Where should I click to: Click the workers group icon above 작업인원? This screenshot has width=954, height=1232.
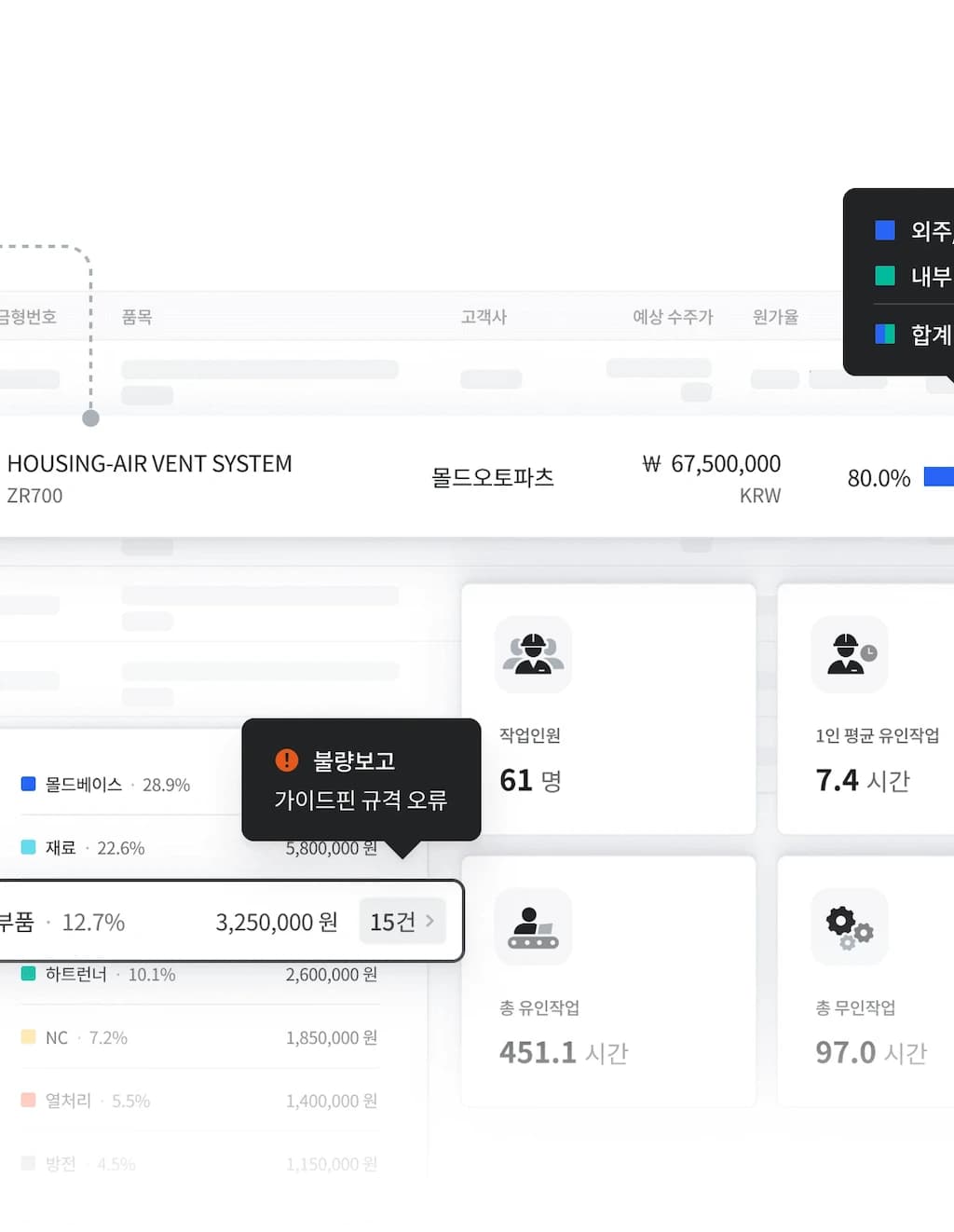point(533,654)
